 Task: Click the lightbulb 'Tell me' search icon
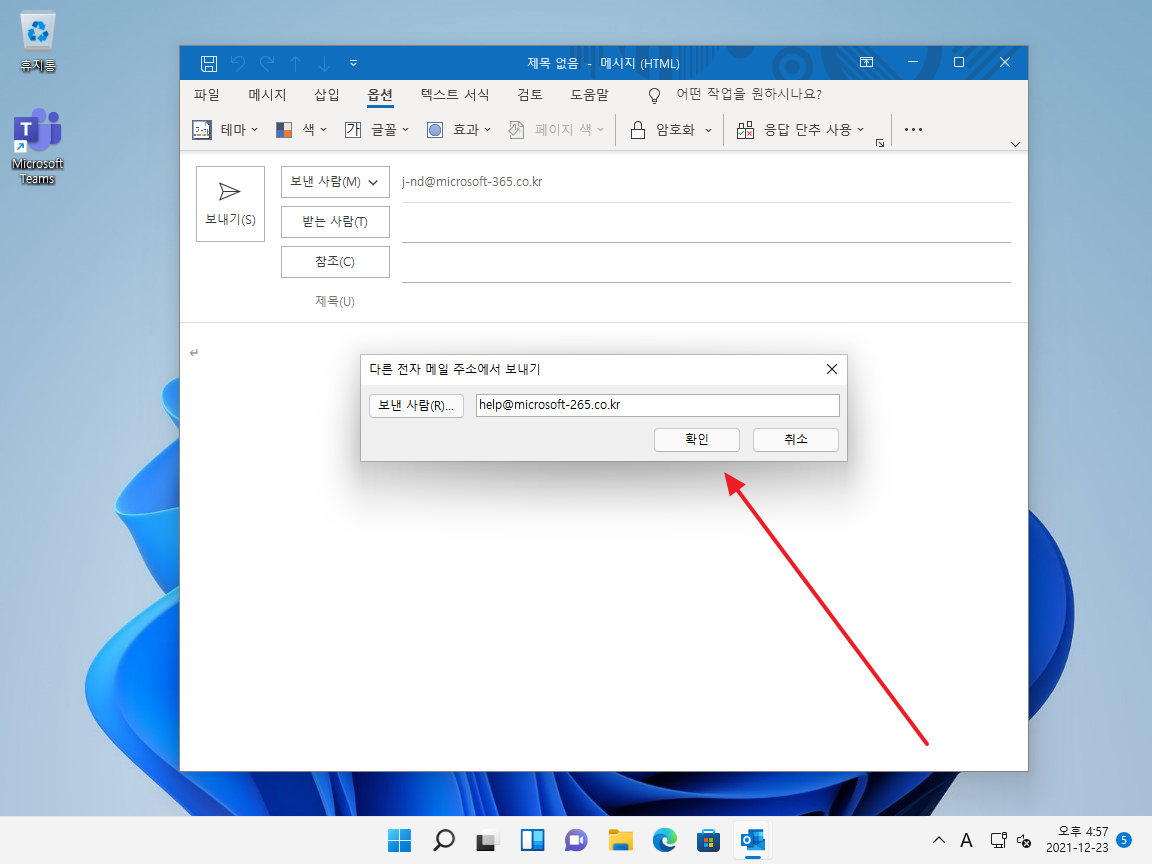[653, 95]
